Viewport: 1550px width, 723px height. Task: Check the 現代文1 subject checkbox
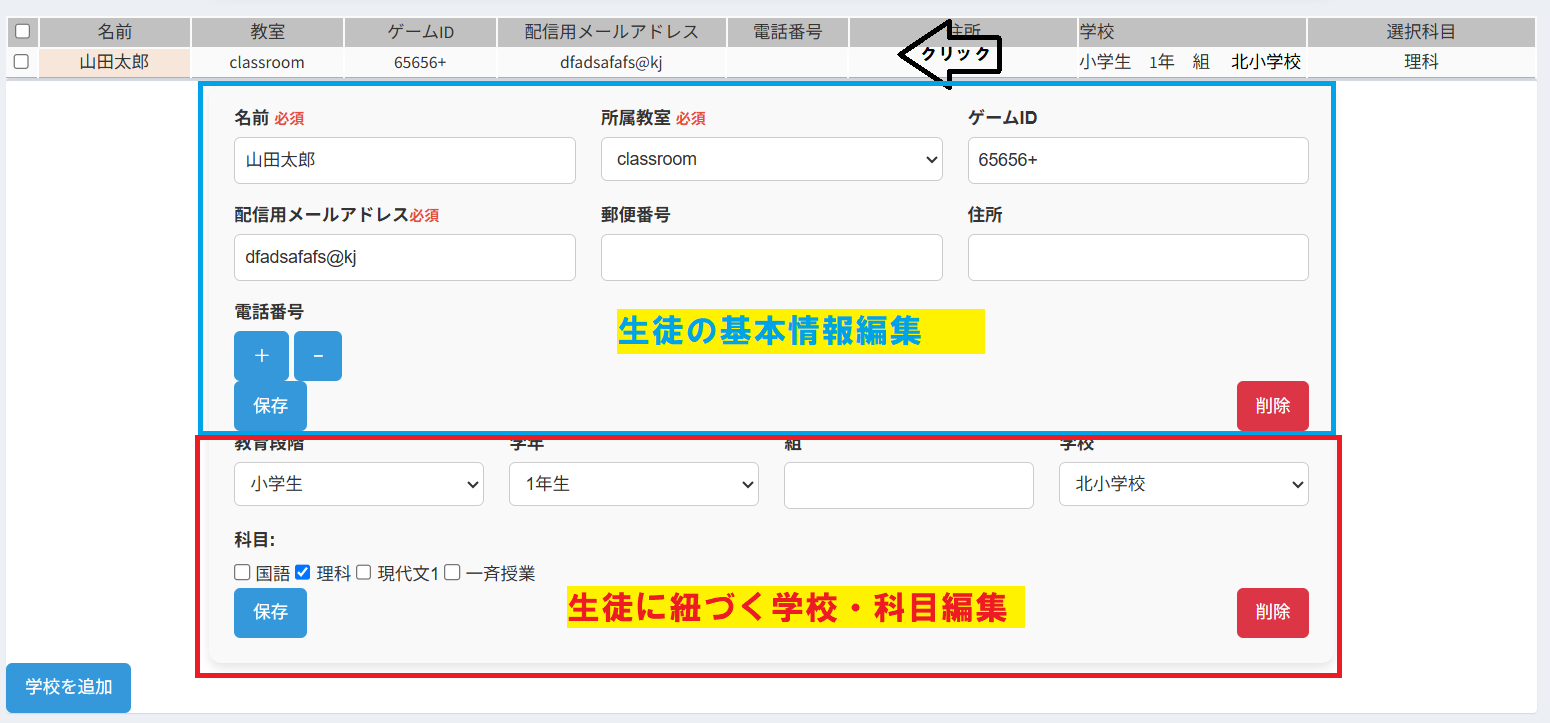pos(364,573)
